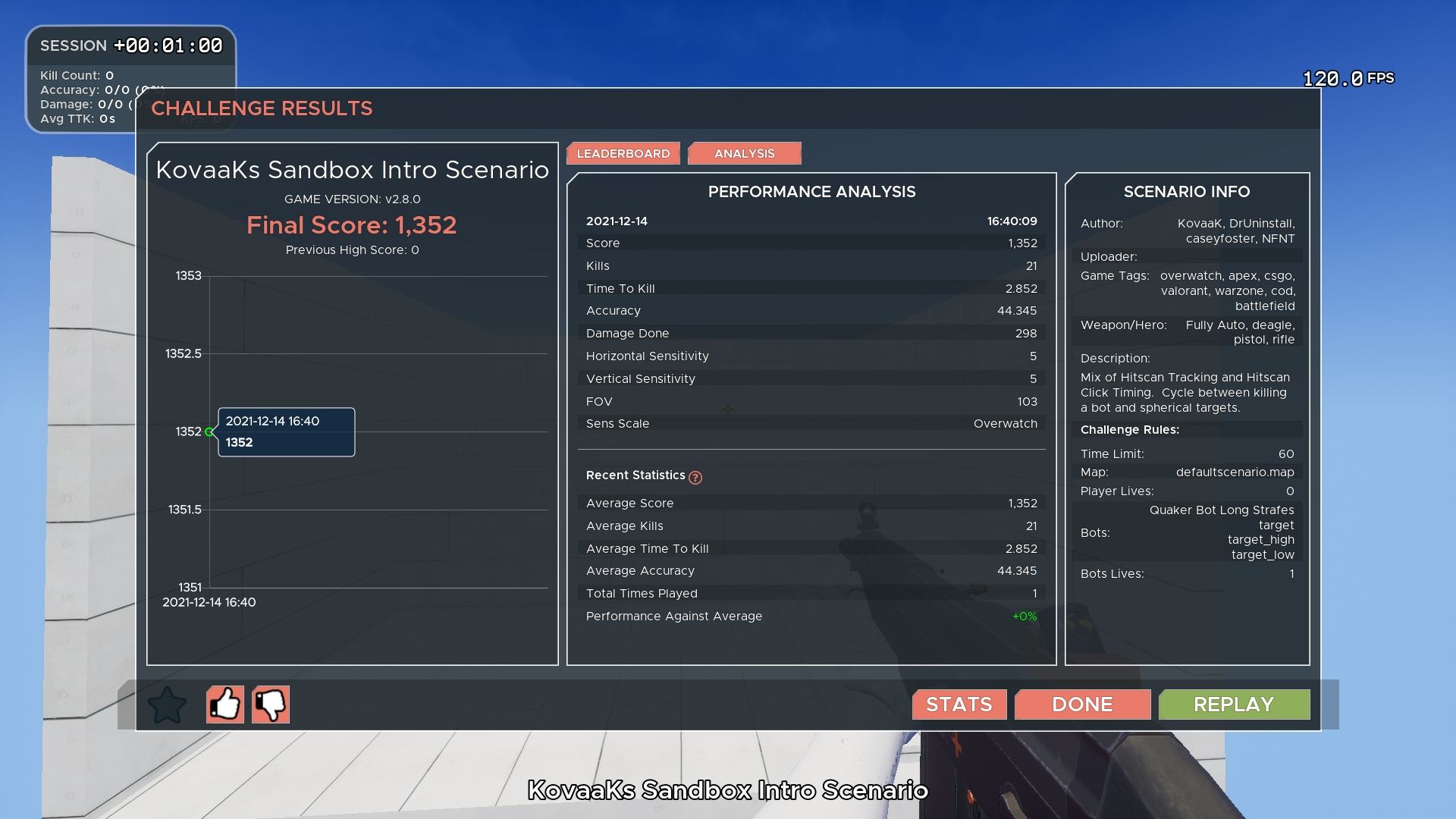1456x819 pixels.
Task: Select the Score row in Performance Analysis
Action: coord(811,243)
